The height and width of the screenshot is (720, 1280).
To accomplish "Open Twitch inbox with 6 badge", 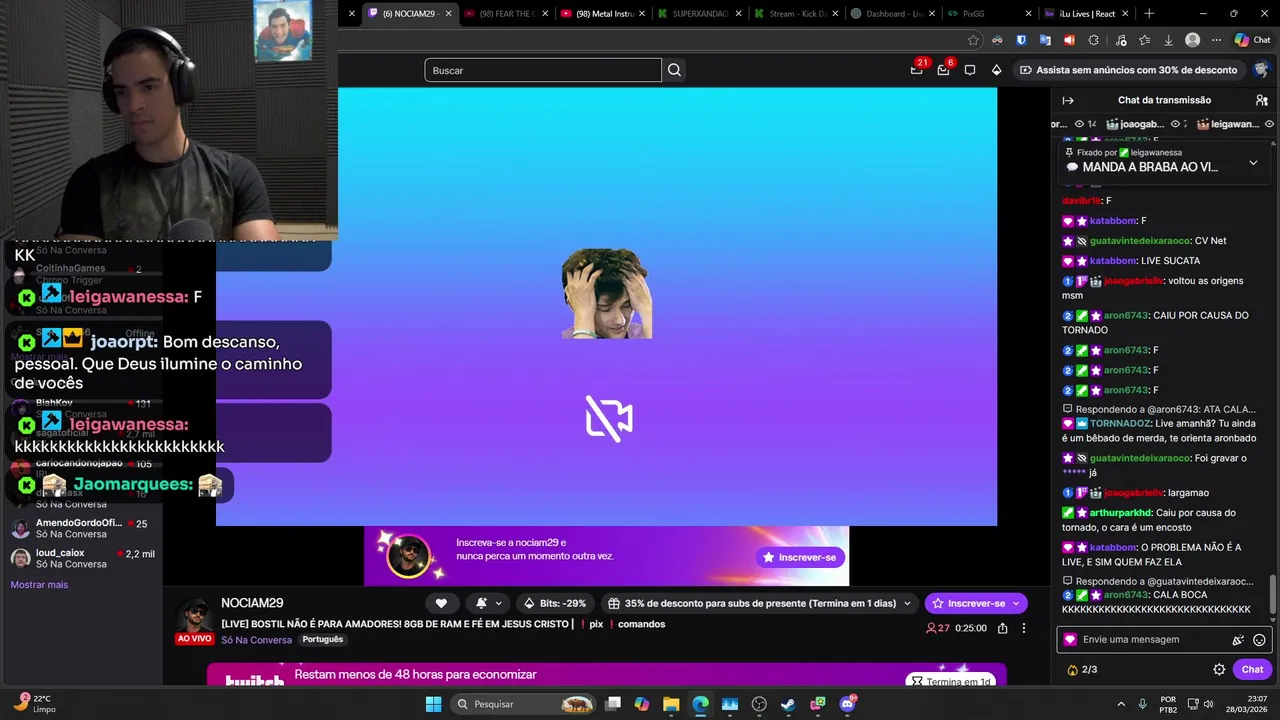I will [943, 70].
